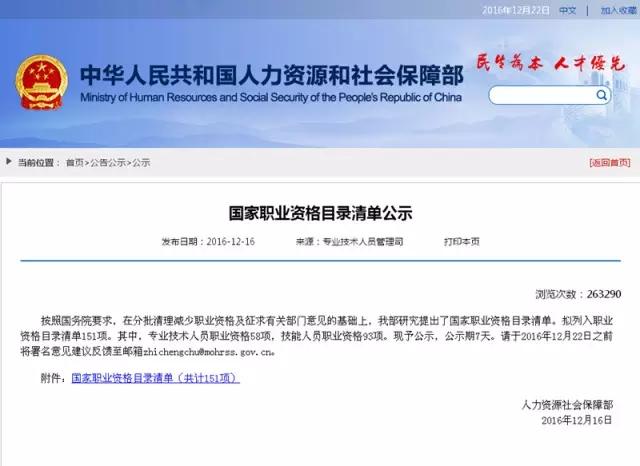Image resolution: width=640 pixels, height=466 pixels.
Task: Click 加入收藏 to bookmark the site
Action: pos(617,10)
